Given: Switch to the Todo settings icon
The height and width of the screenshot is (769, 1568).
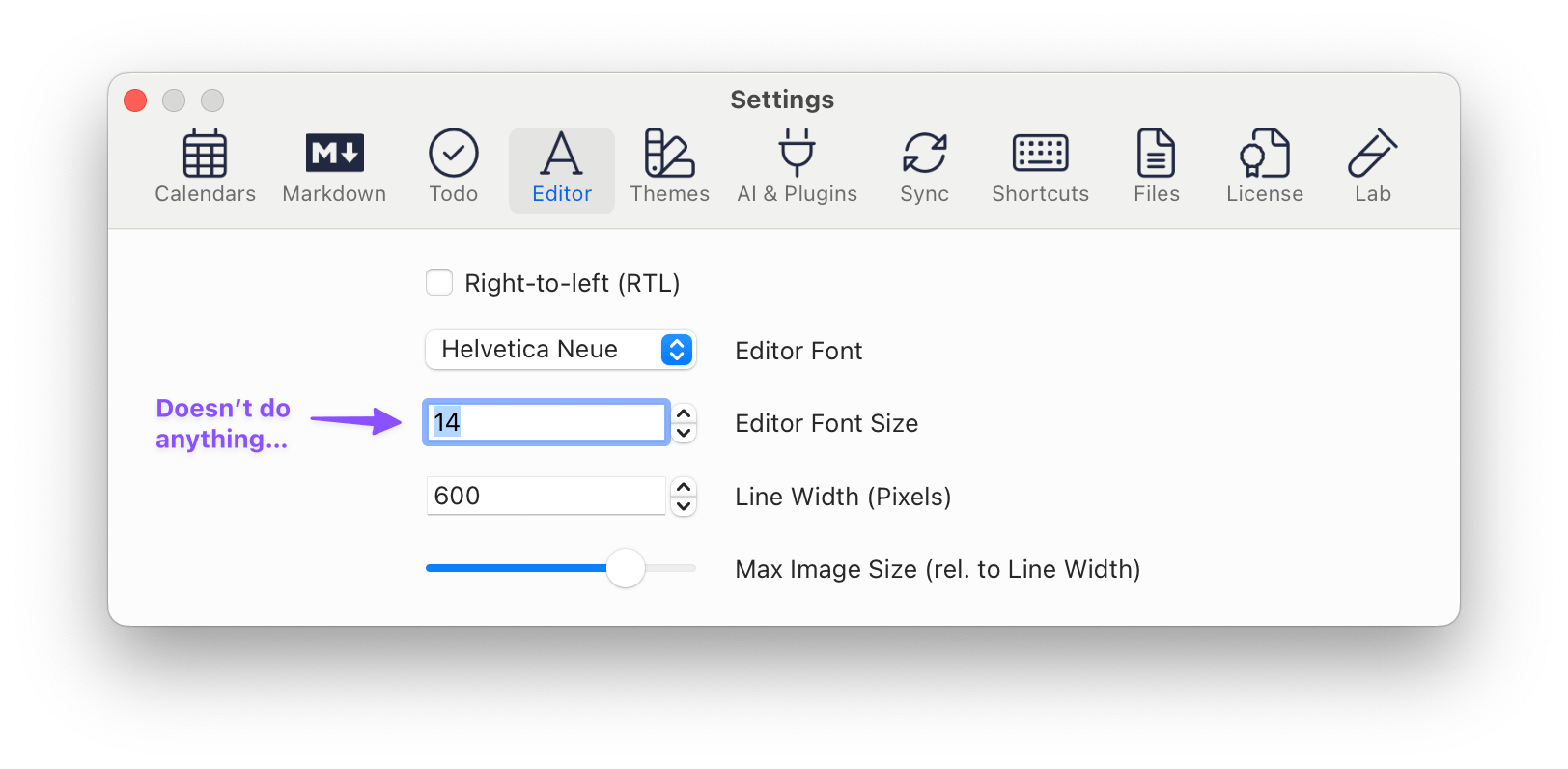Looking at the screenshot, I should pos(454,167).
